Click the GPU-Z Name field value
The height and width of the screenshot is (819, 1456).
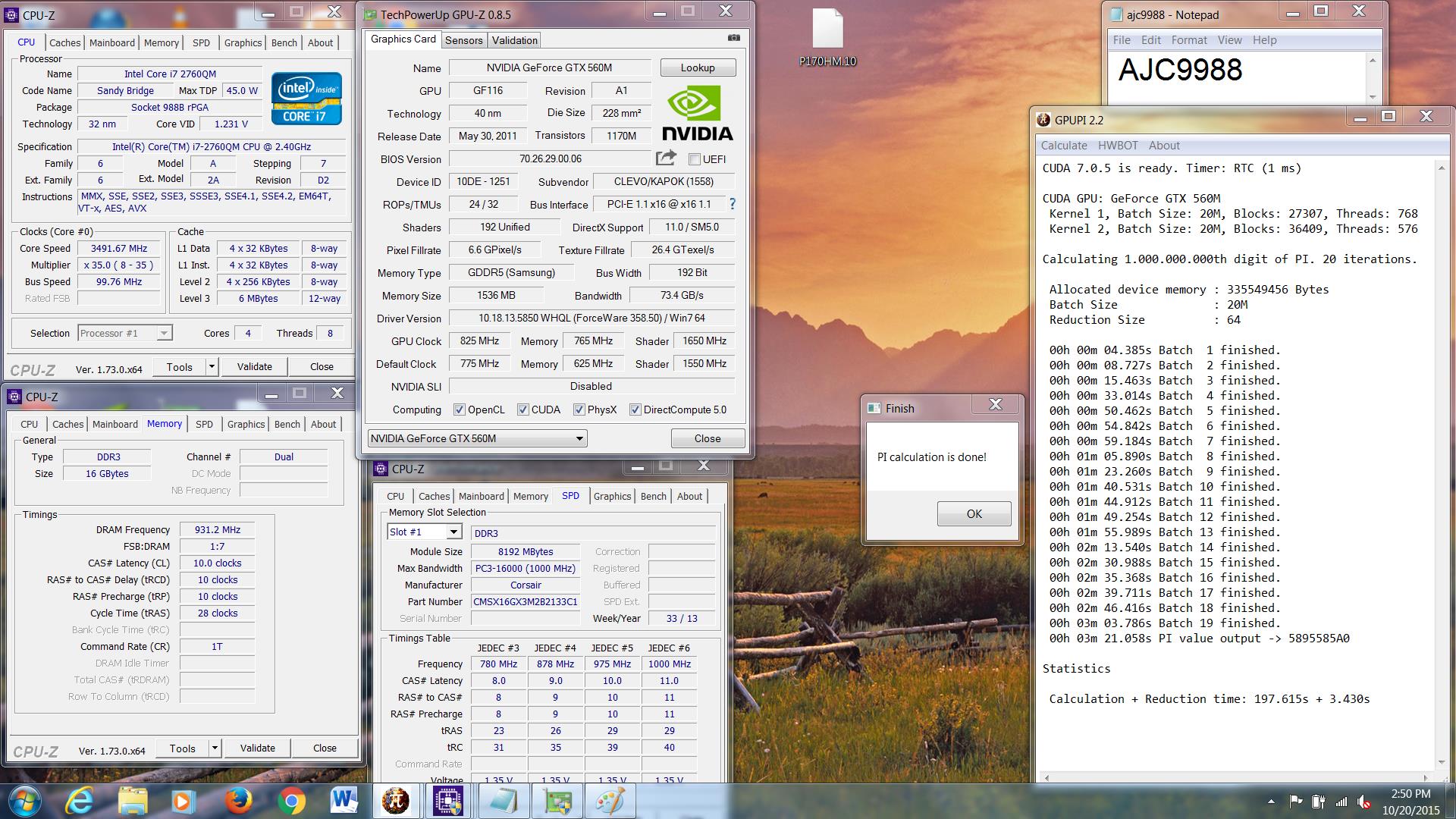point(550,67)
